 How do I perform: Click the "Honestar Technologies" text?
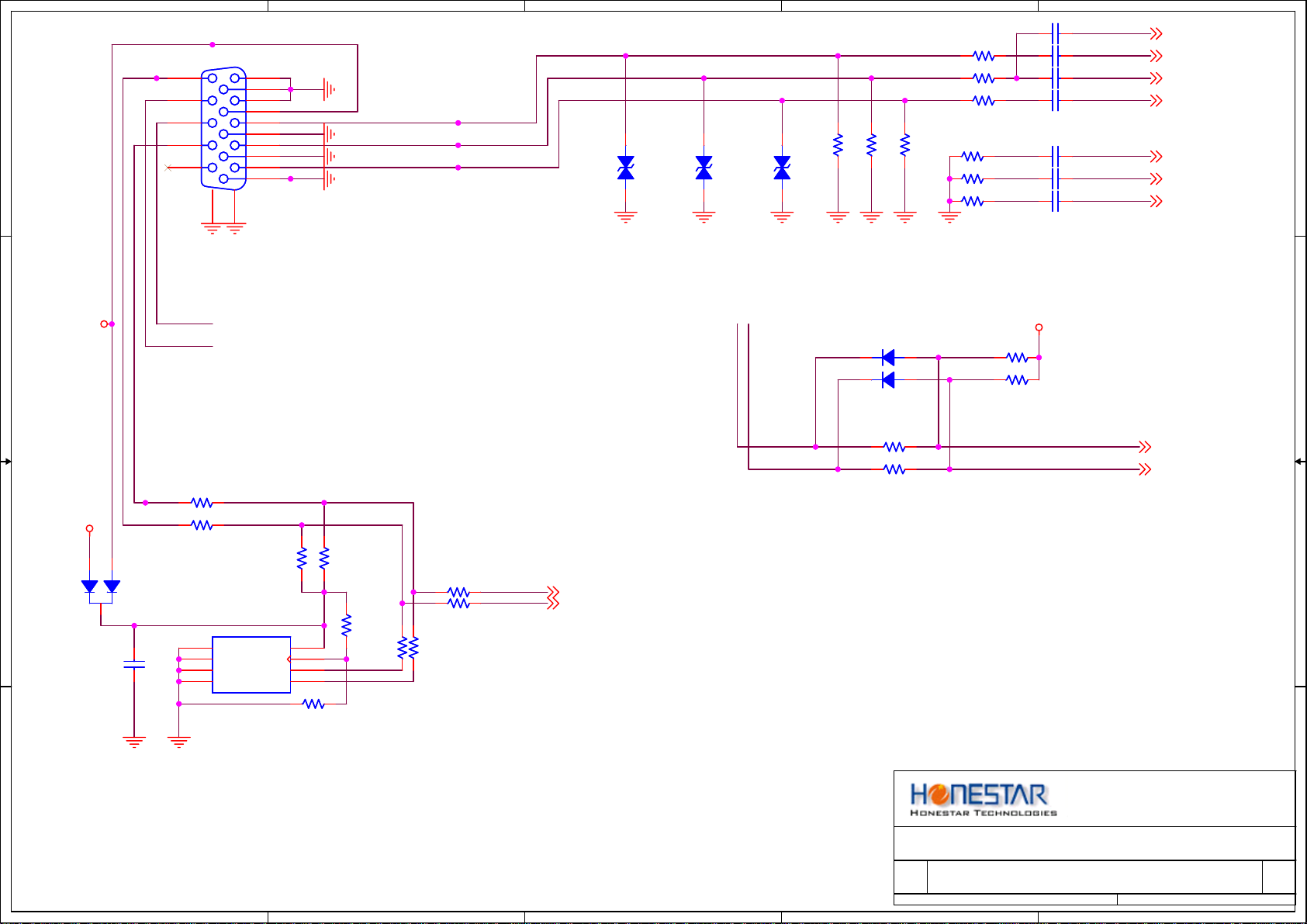pos(983,813)
